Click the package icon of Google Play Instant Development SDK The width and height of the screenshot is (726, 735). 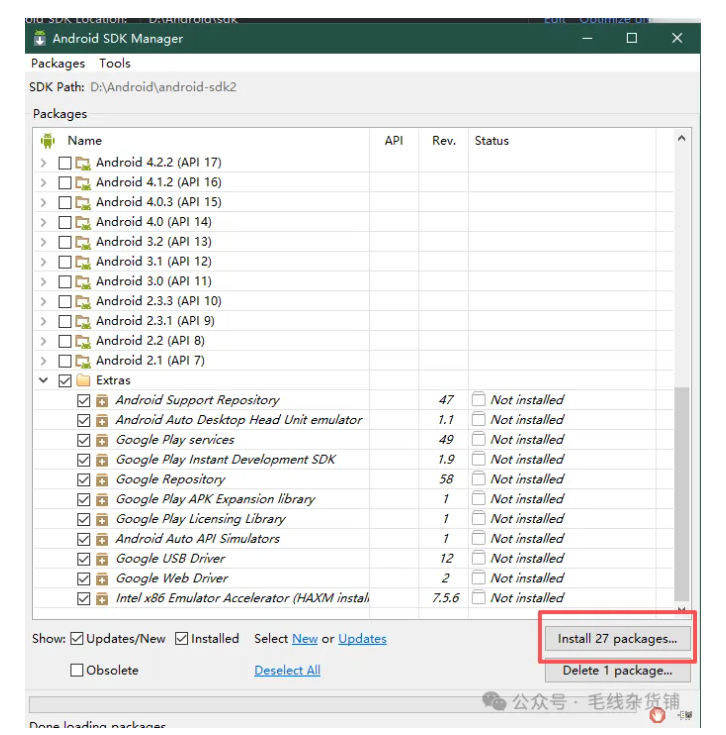point(102,460)
